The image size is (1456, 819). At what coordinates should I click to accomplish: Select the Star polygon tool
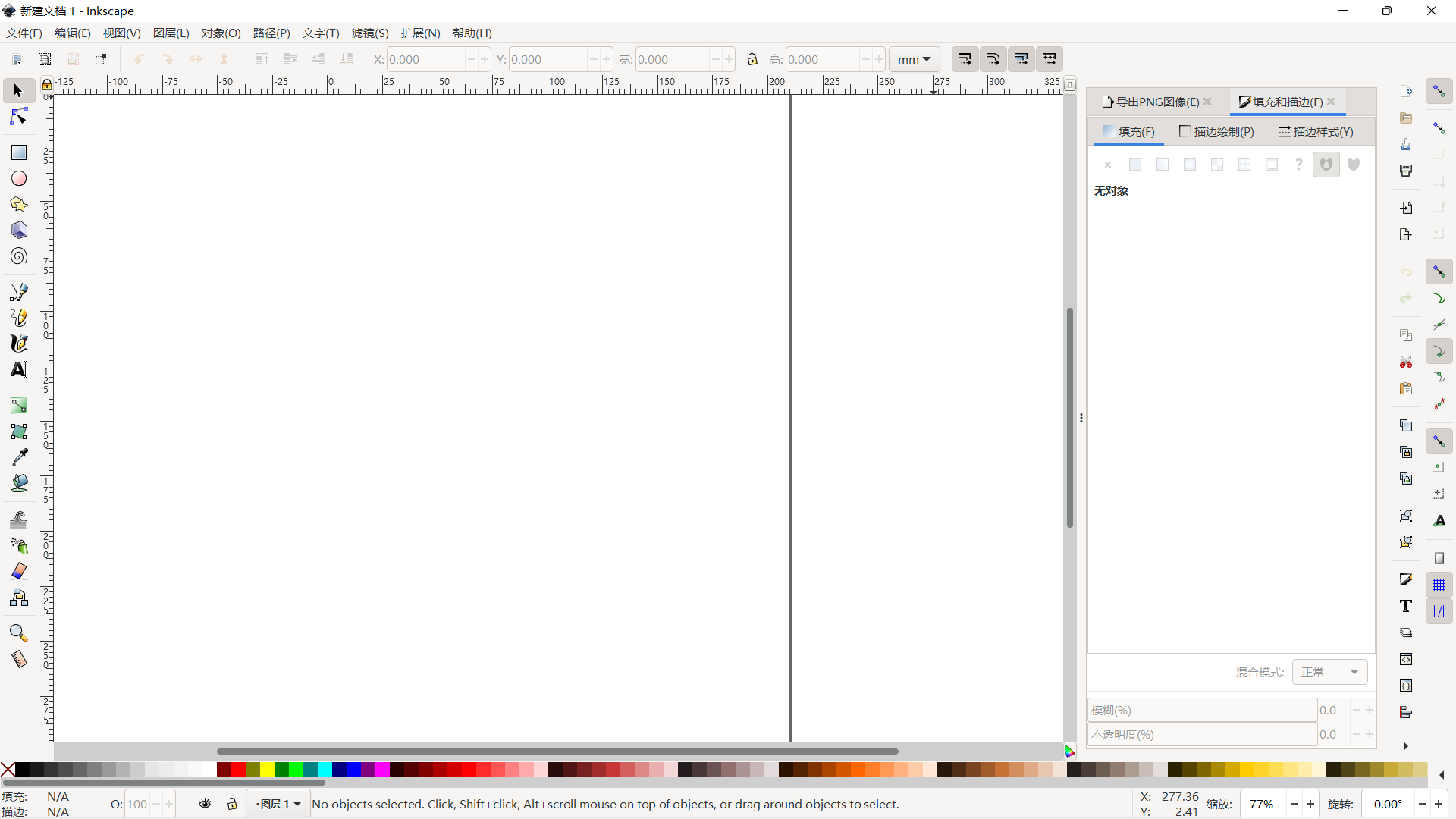point(19,204)
